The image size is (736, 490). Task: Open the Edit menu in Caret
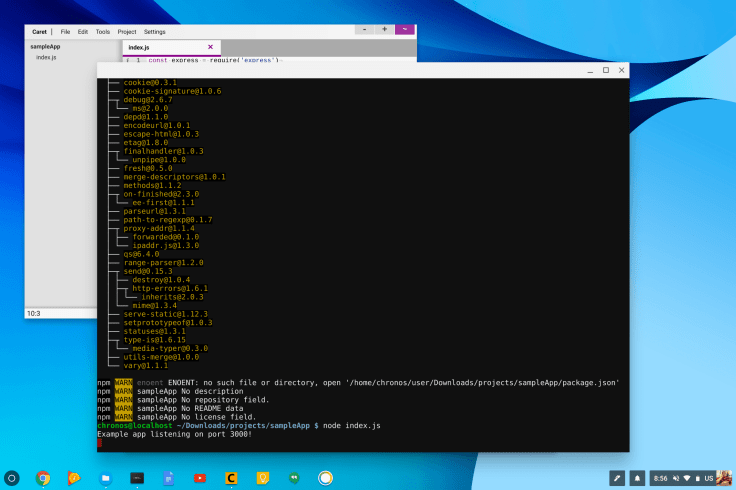pos(83,32)
